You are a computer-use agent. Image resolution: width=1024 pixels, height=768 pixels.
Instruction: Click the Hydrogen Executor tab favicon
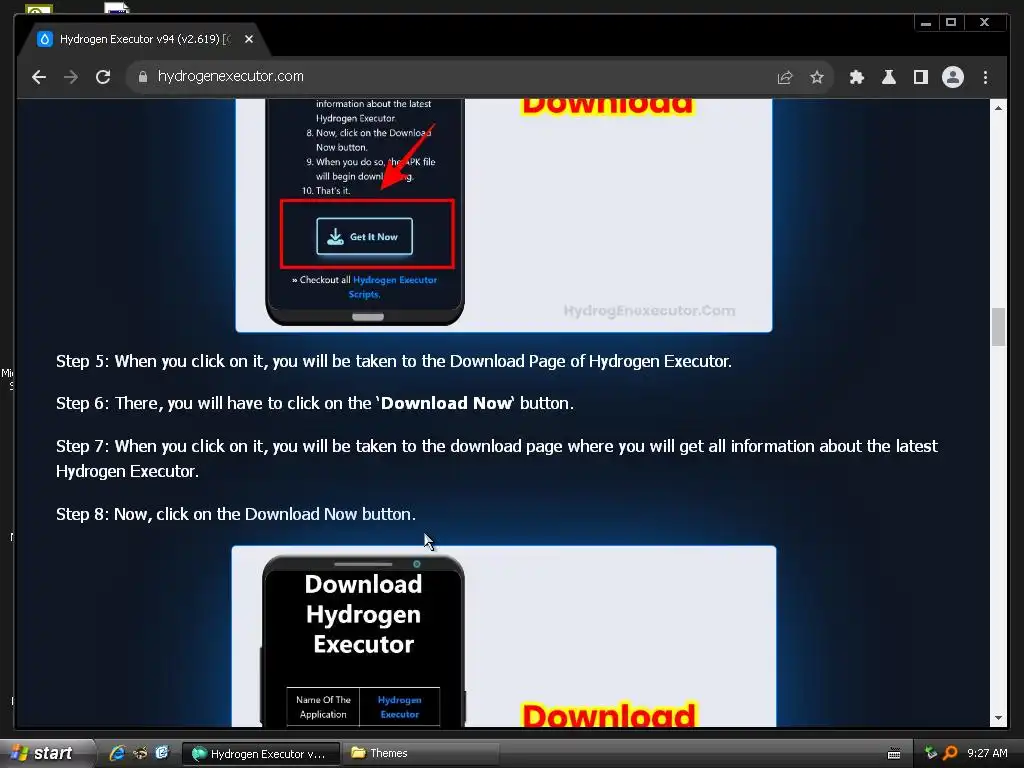(x=44, y=39)
